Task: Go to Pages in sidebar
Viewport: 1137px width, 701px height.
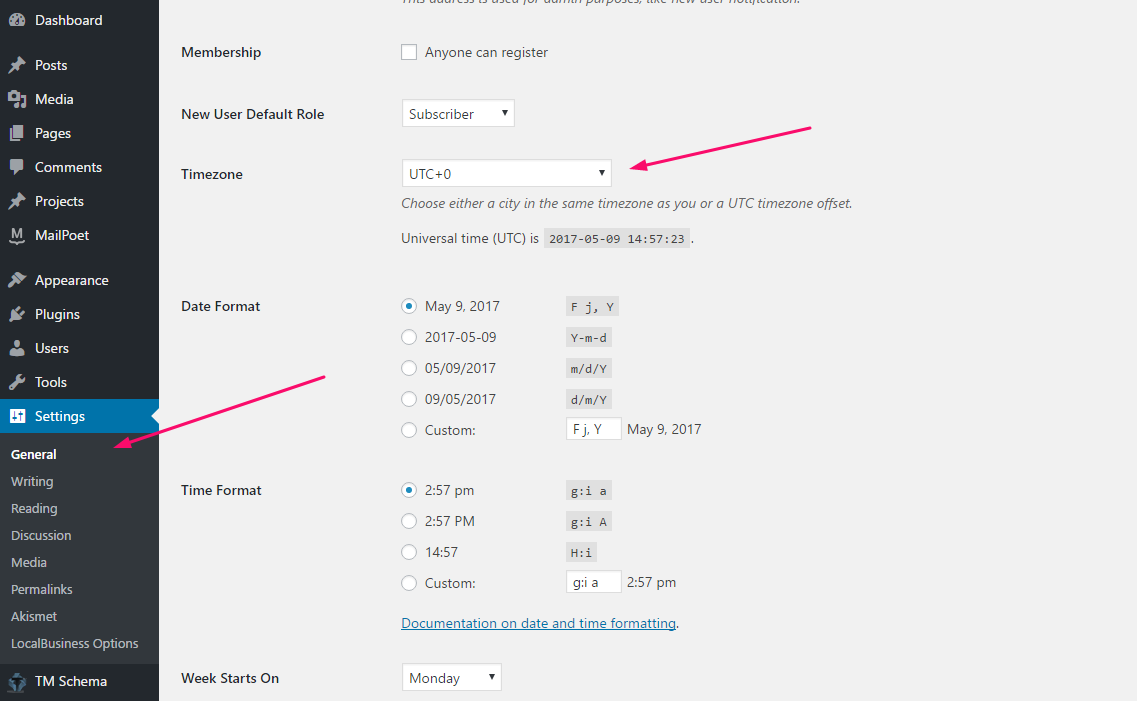Action: [79, 133]
